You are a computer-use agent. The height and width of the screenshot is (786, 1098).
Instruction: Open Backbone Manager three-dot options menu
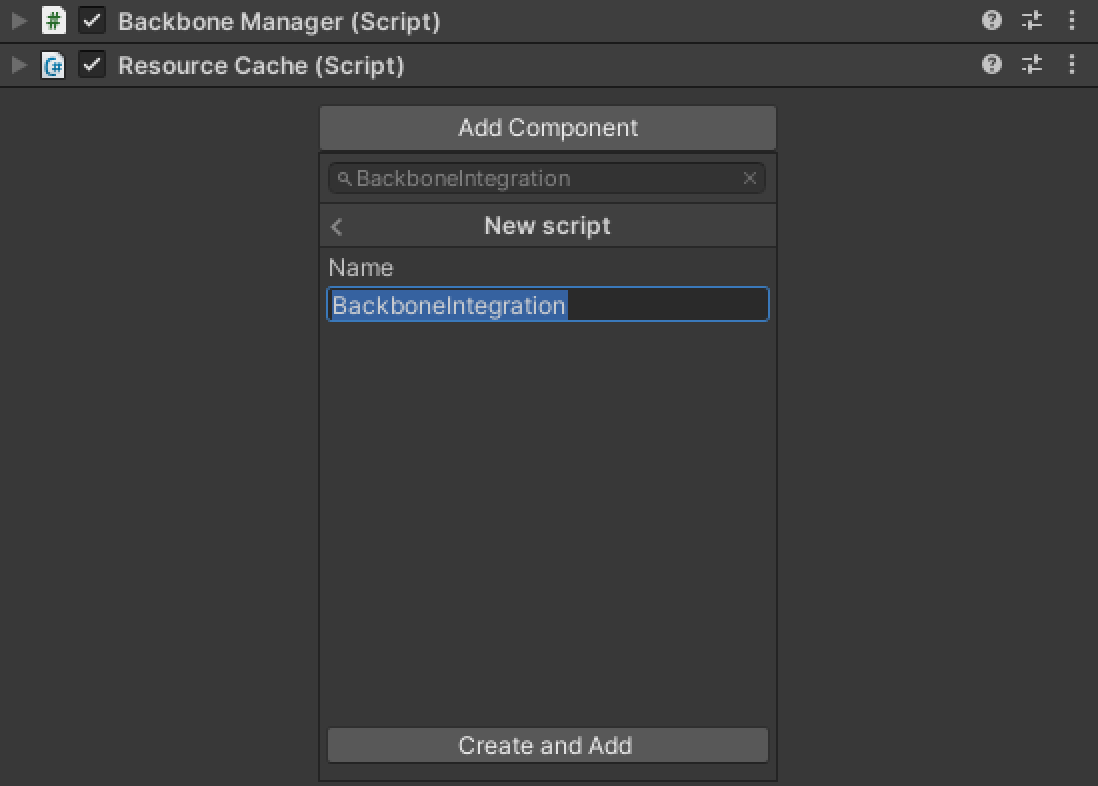click(1072, 21)
